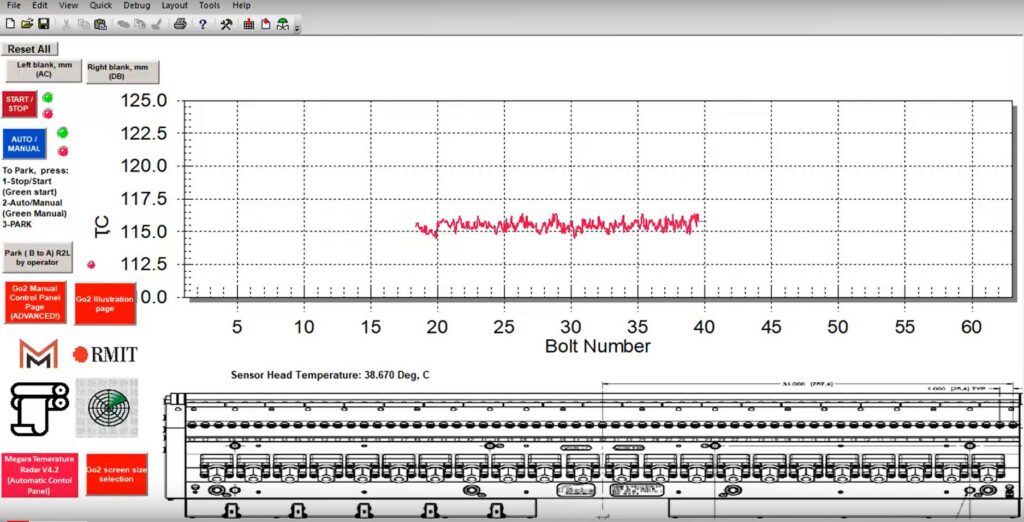Click the red indicator beside Park button

(x=91, y=265)
